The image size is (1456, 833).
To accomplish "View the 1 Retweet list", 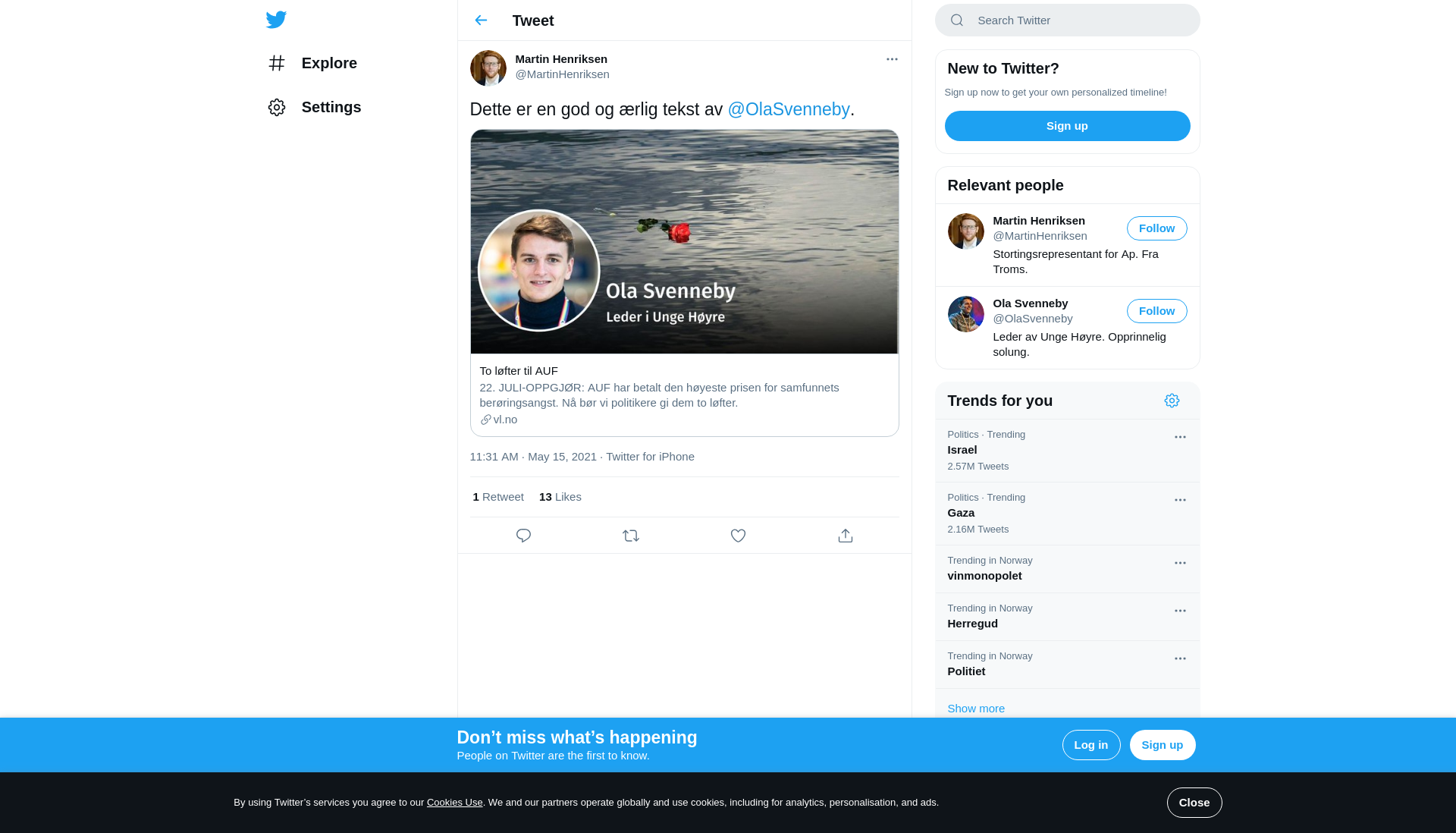I will click(x=498, y=497).
